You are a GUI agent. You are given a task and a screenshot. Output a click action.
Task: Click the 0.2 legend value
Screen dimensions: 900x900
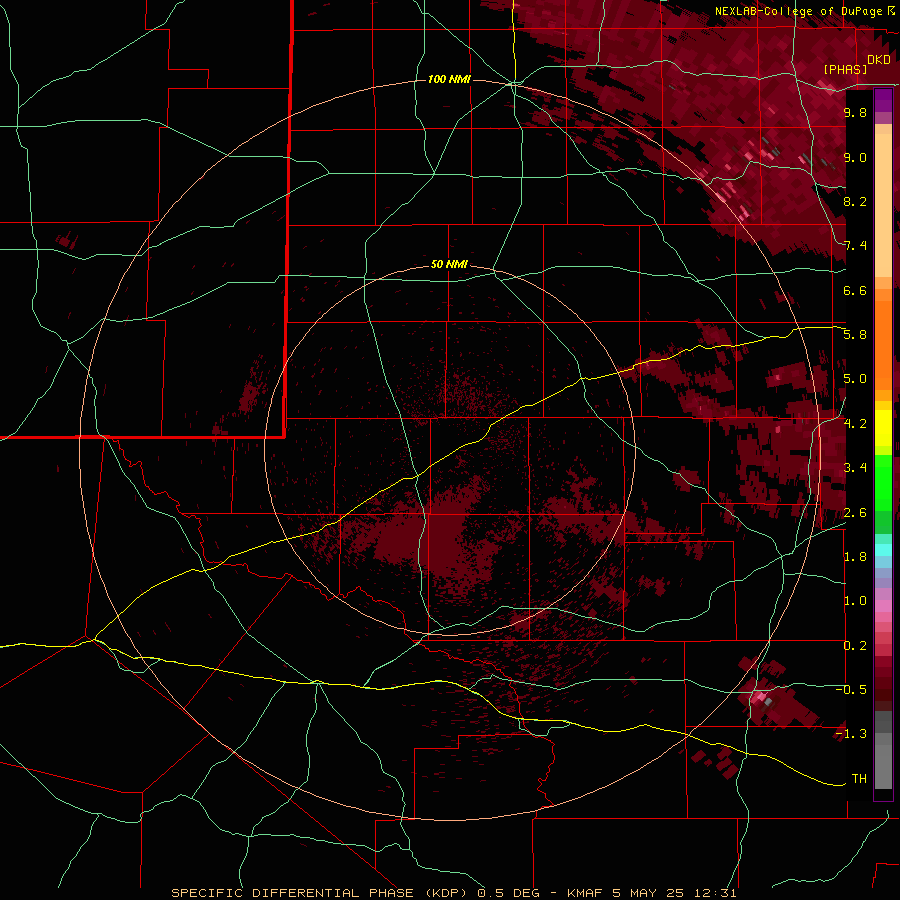click(x=855, y=646)
